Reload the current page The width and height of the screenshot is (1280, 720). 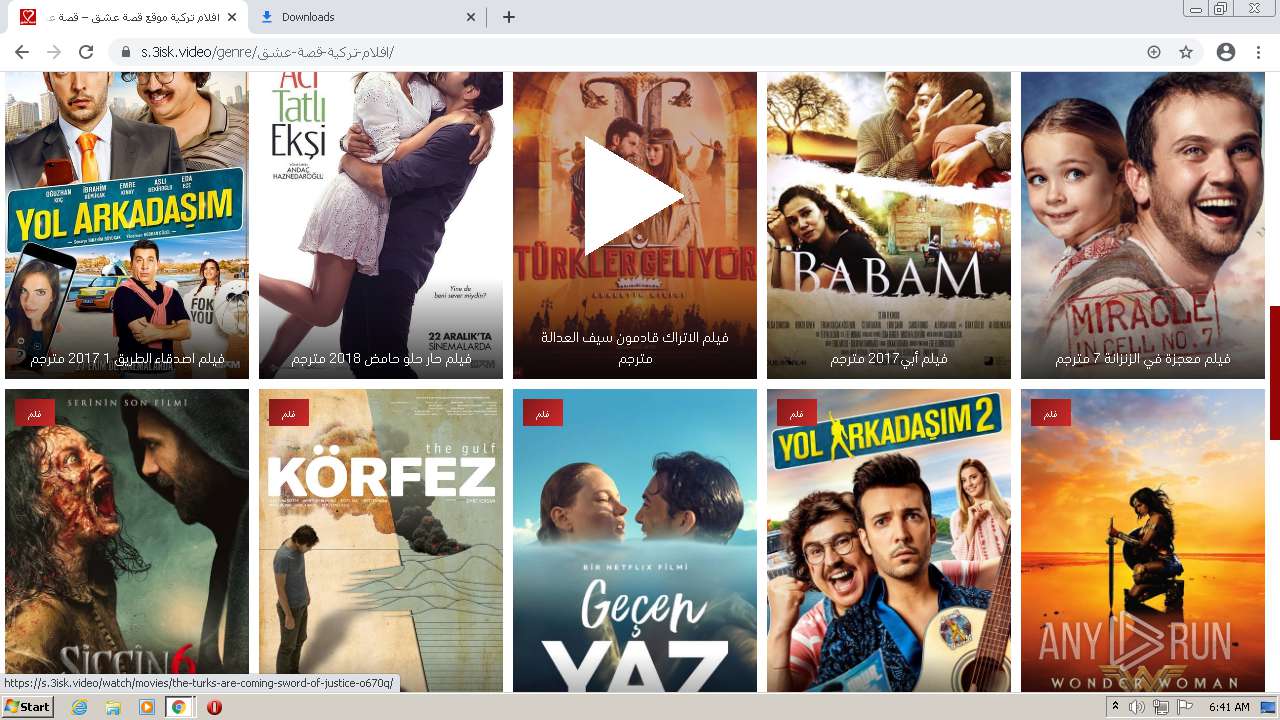point(86,52)
